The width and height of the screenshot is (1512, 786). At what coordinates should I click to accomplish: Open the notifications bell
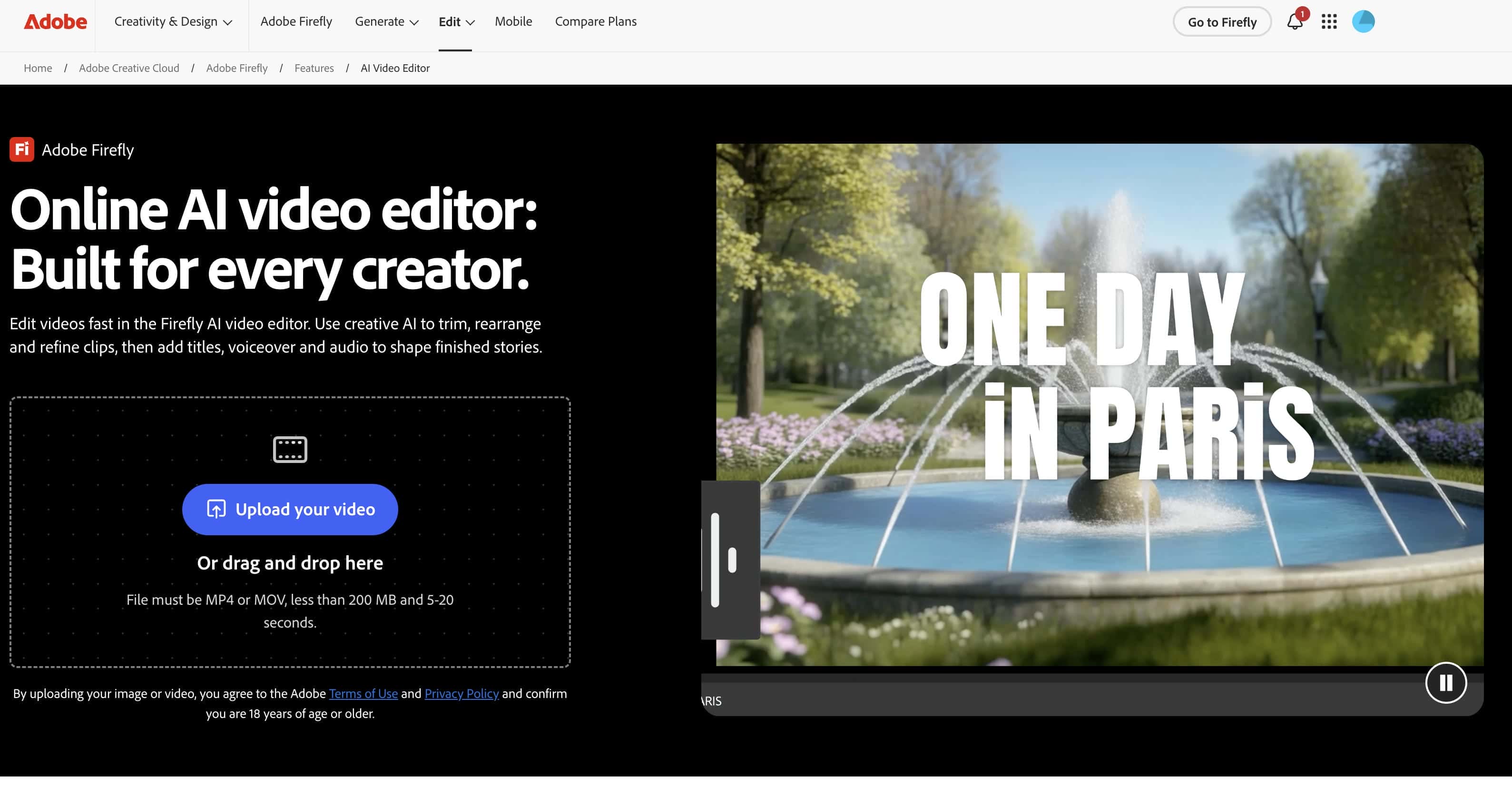pyautogui.click(x=1294, y=22)
